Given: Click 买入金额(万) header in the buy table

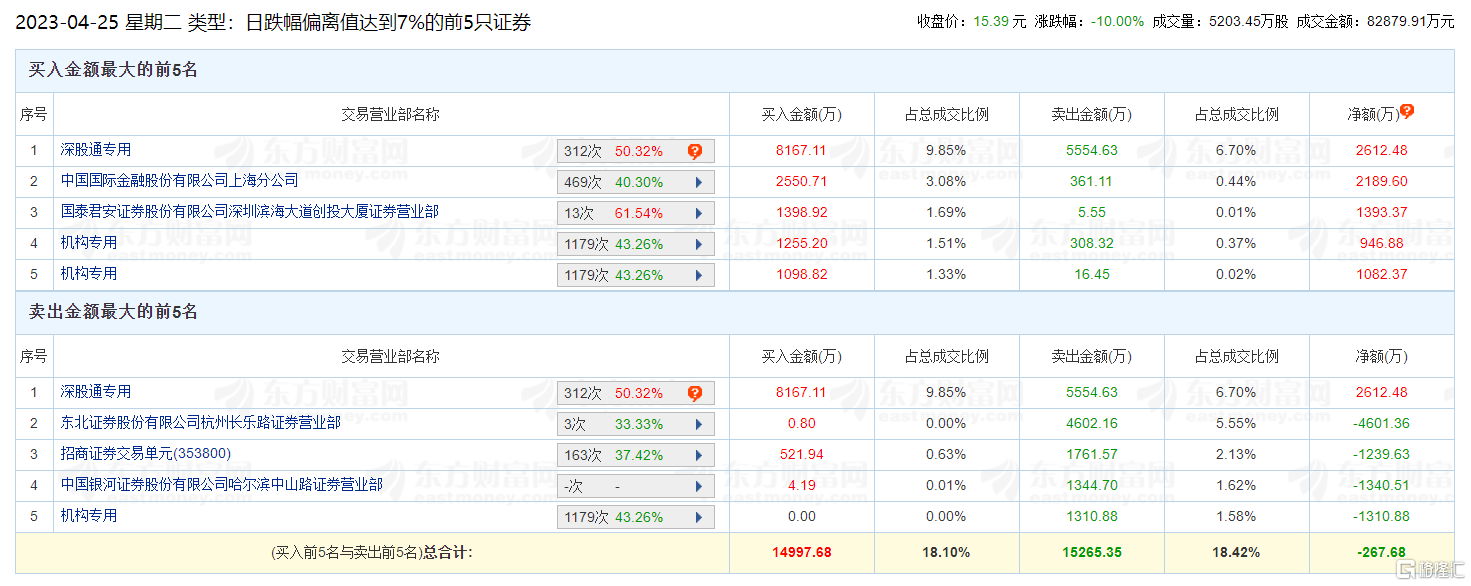Looking at the screenshot, I should [x=801, y=115].
